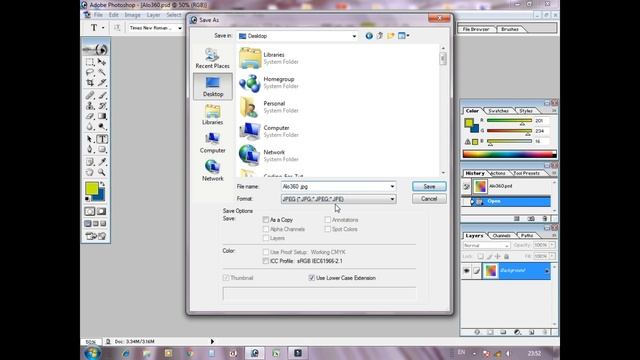Select the Move tool
This screenshot has height=360, width=640.
coord(102,62)
